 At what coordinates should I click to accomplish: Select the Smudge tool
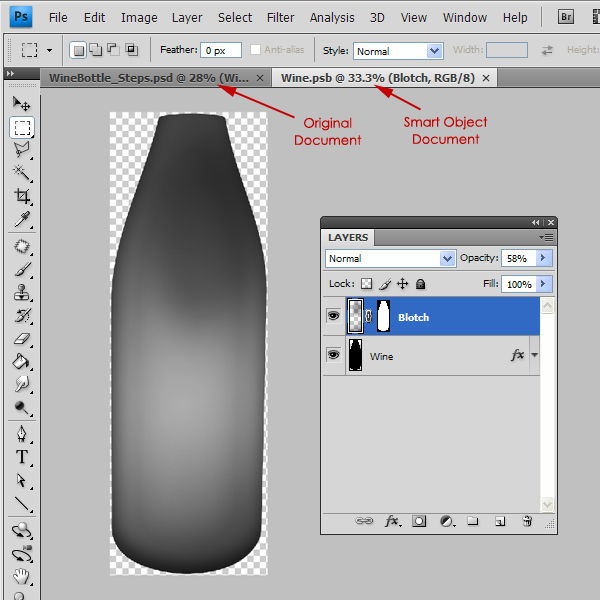coord(21,384)
